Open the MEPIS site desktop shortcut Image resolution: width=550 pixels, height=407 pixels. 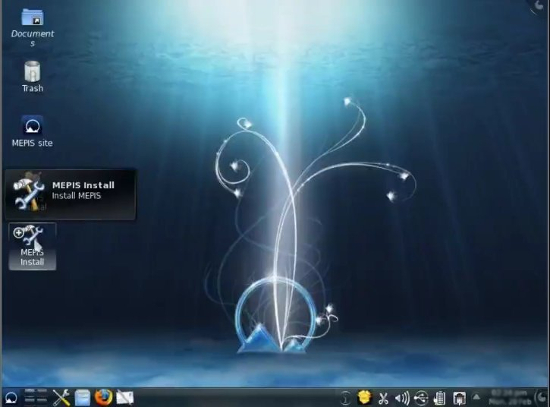tap(32, 131)
